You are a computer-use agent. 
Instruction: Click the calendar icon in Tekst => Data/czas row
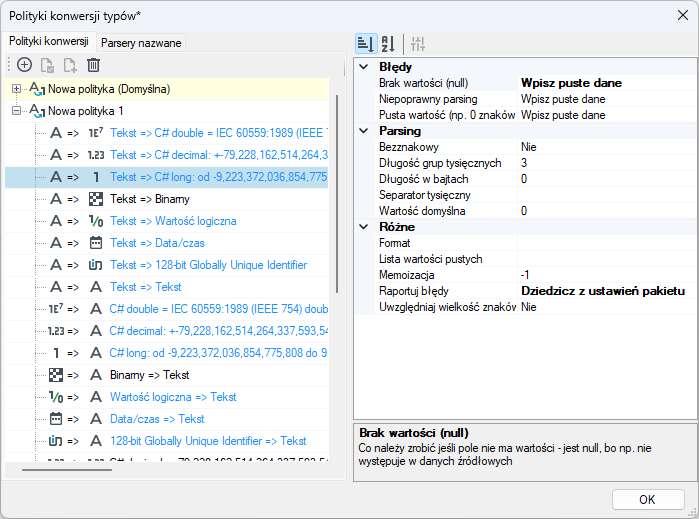(96, 243)
